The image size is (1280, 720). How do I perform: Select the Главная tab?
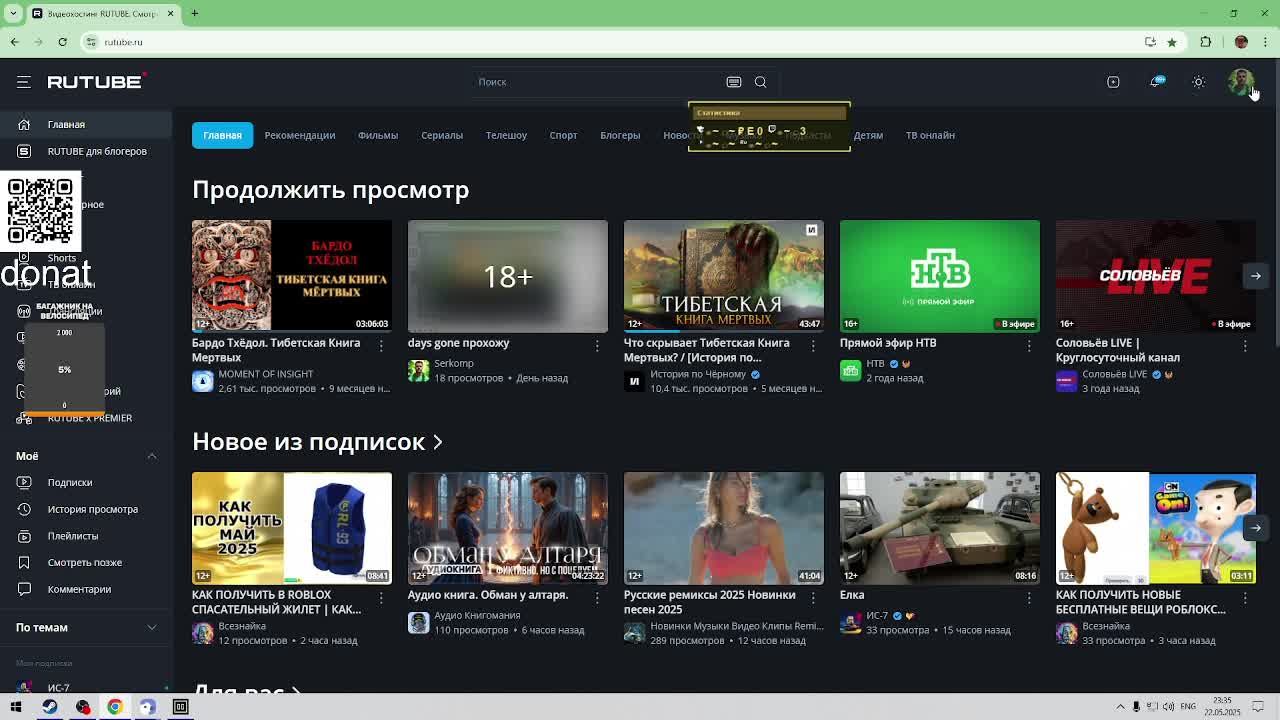pyautogui.click(x=222, y=135)
